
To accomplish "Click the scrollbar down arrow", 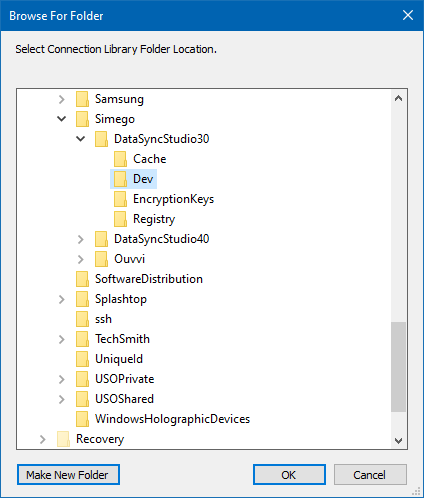I will (x=398, y=441).
